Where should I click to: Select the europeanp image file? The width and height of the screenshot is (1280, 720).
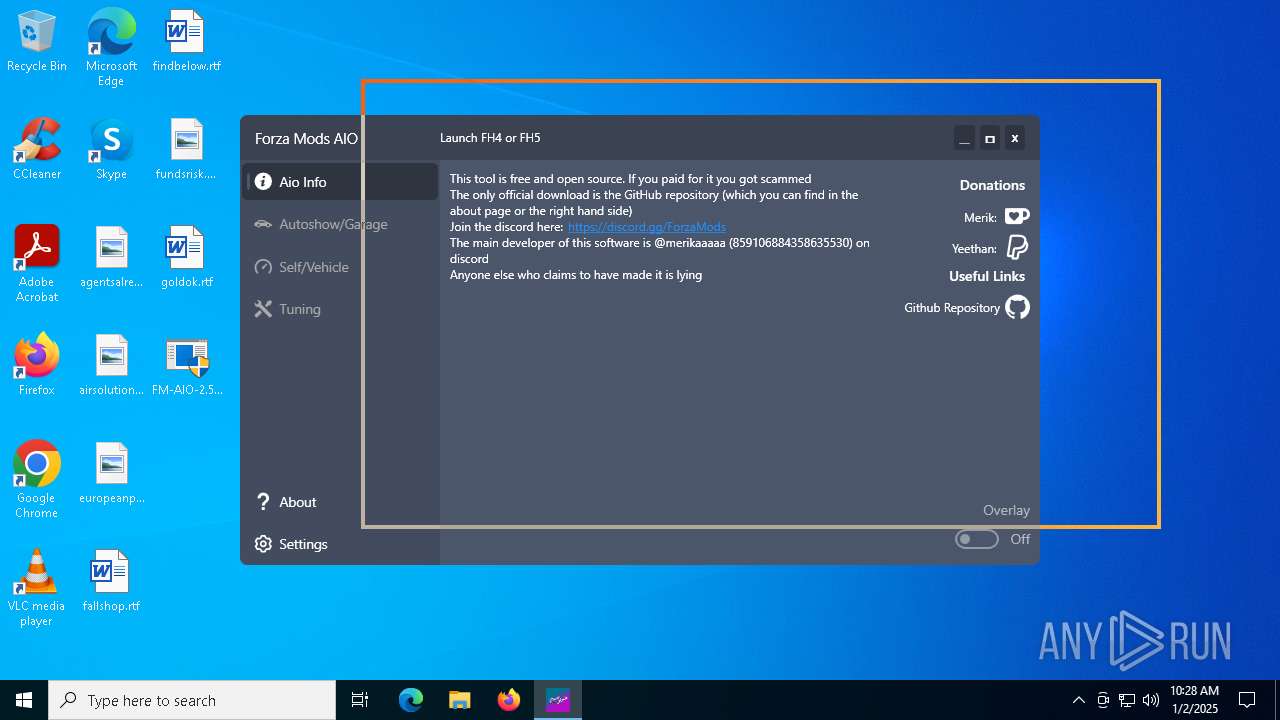(x=111, y=473)
